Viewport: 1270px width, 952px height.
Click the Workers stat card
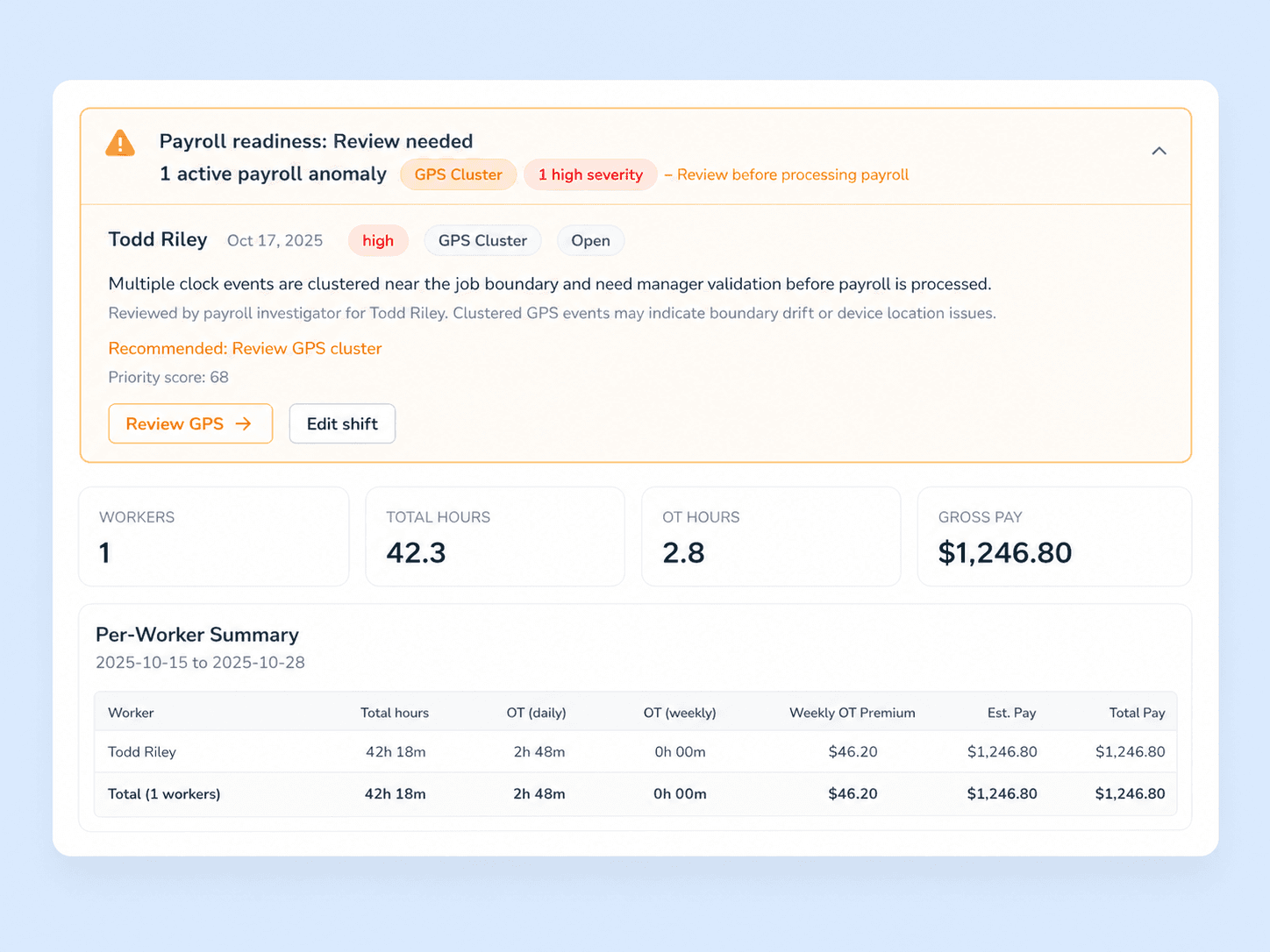point(214,536)
